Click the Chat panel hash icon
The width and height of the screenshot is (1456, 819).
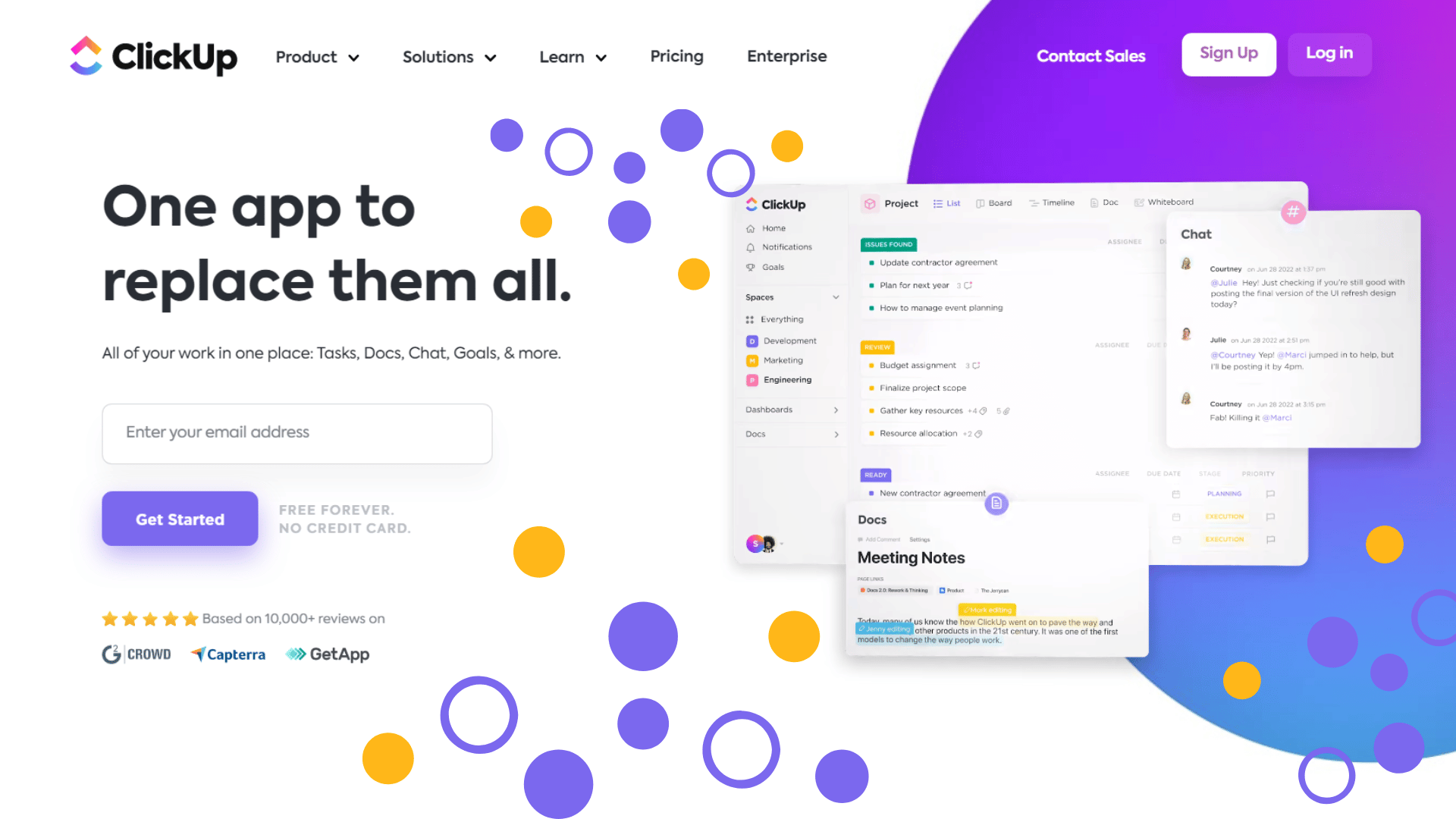(x=1294, y=211)
